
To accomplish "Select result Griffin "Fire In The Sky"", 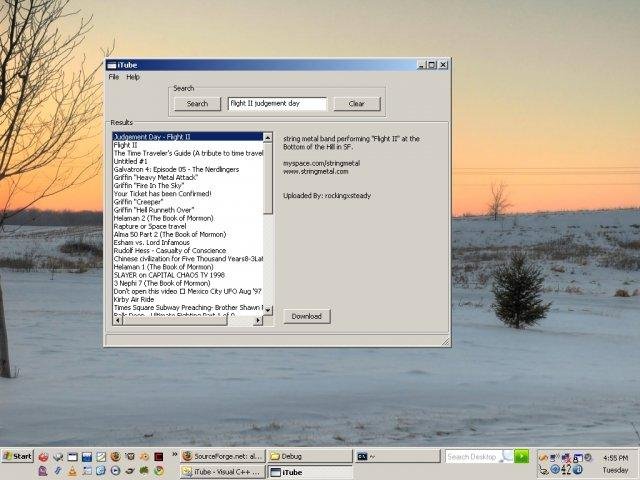I will 188,186.
